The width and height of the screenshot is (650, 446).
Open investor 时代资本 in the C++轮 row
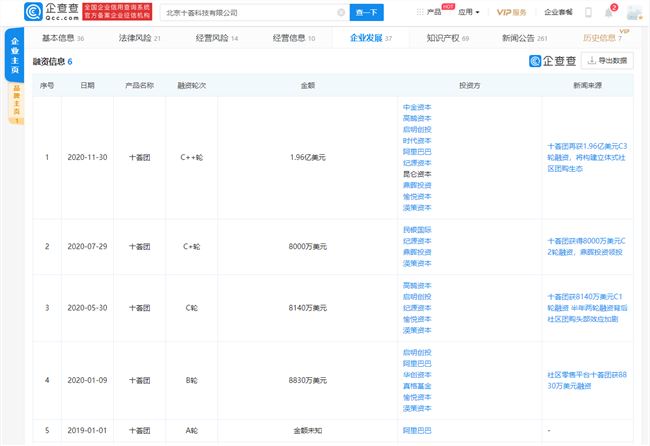coord(417,141)
